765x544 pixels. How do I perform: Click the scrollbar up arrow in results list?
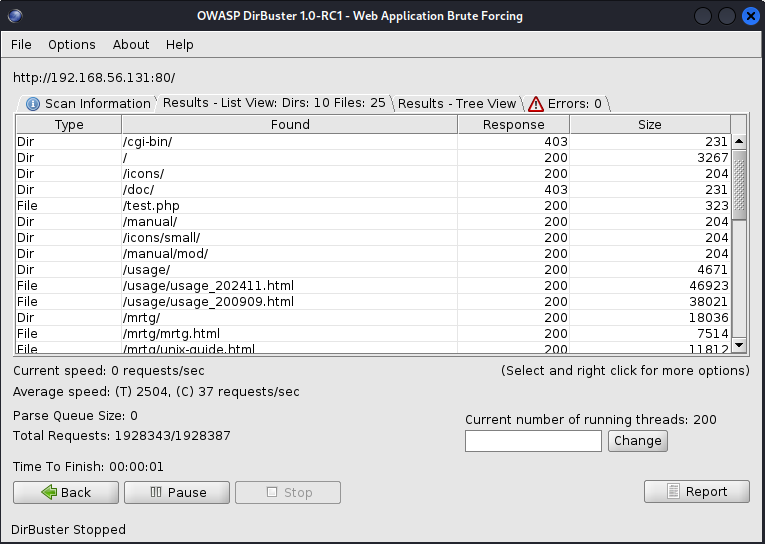tap(739, 141)
